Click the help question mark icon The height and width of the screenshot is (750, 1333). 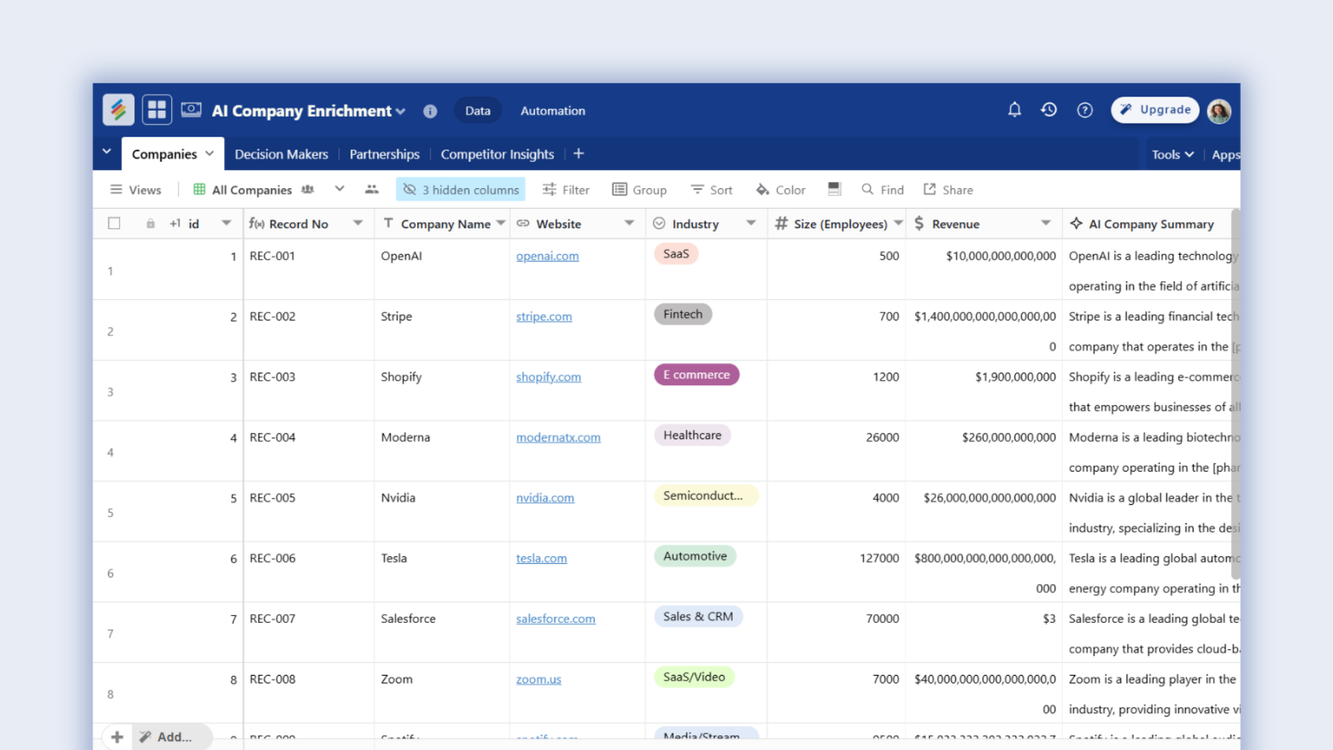1085,110
